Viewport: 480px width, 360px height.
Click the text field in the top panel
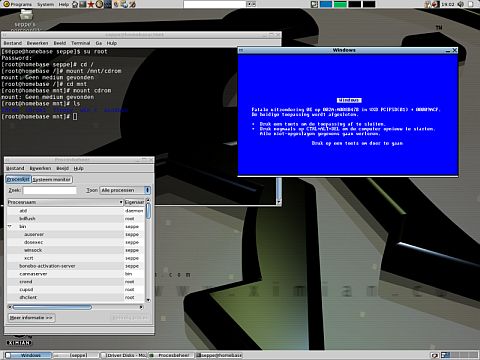(214, 4)
